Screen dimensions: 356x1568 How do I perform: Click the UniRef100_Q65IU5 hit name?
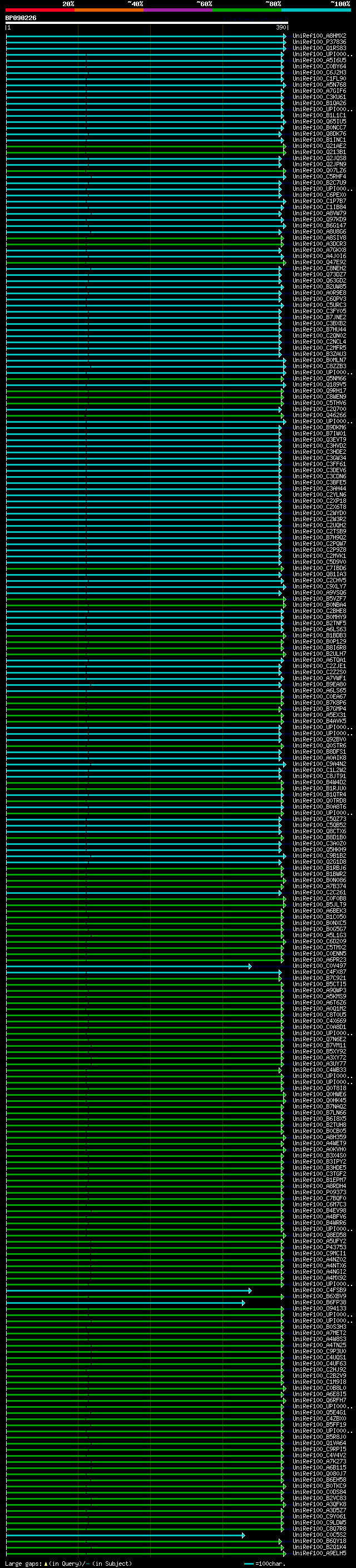(319, 121)
